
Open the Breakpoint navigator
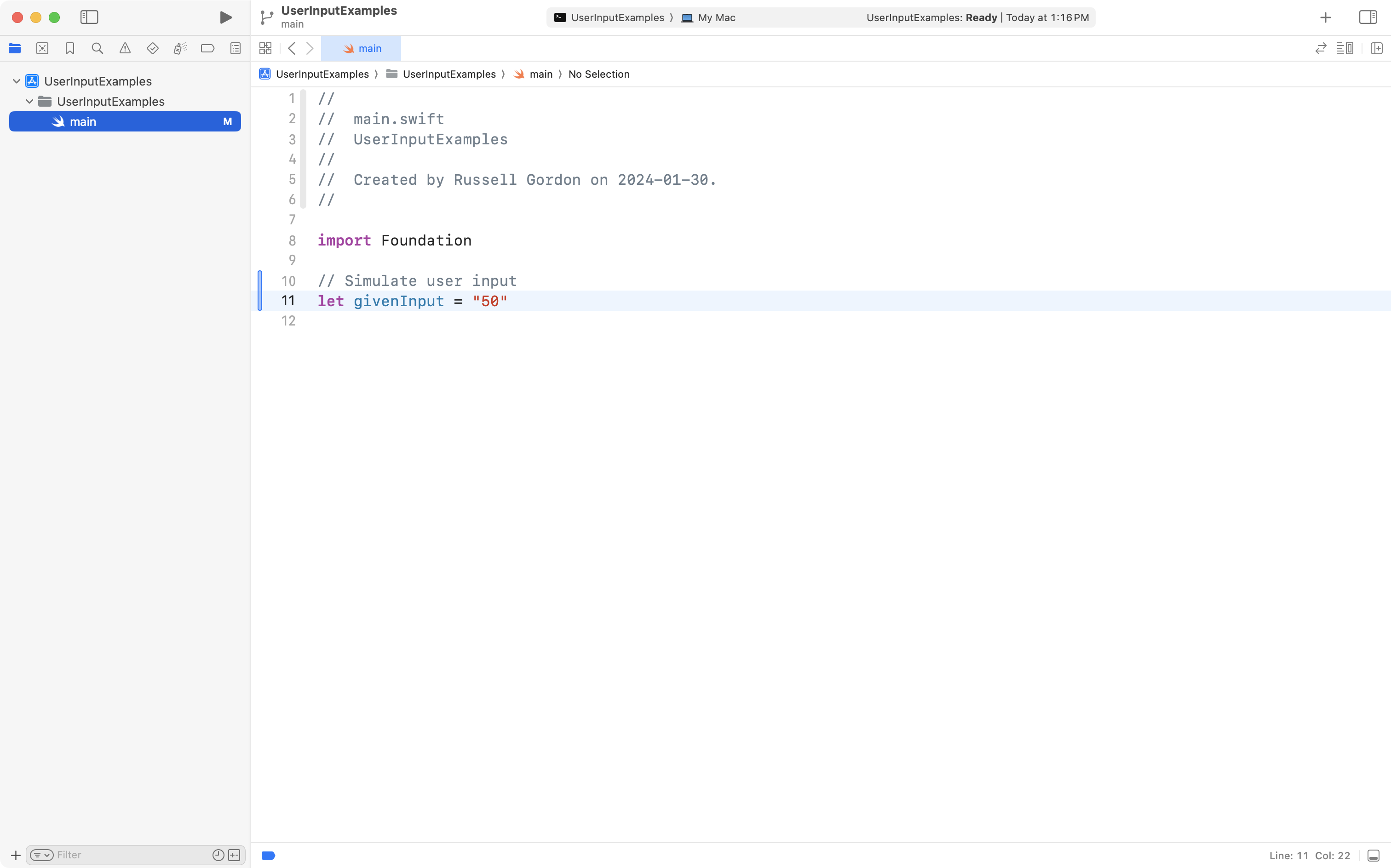208,48
